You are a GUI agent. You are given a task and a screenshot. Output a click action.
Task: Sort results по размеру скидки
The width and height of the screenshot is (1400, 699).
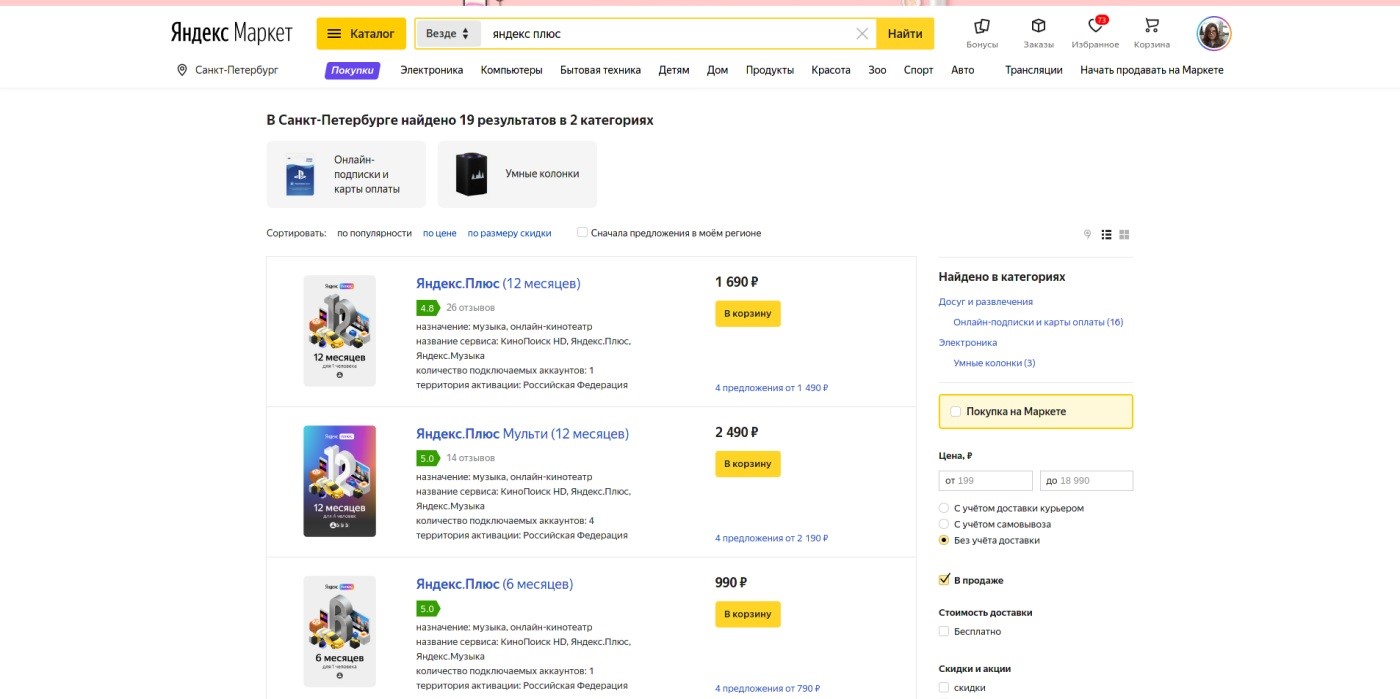(509, 233)
